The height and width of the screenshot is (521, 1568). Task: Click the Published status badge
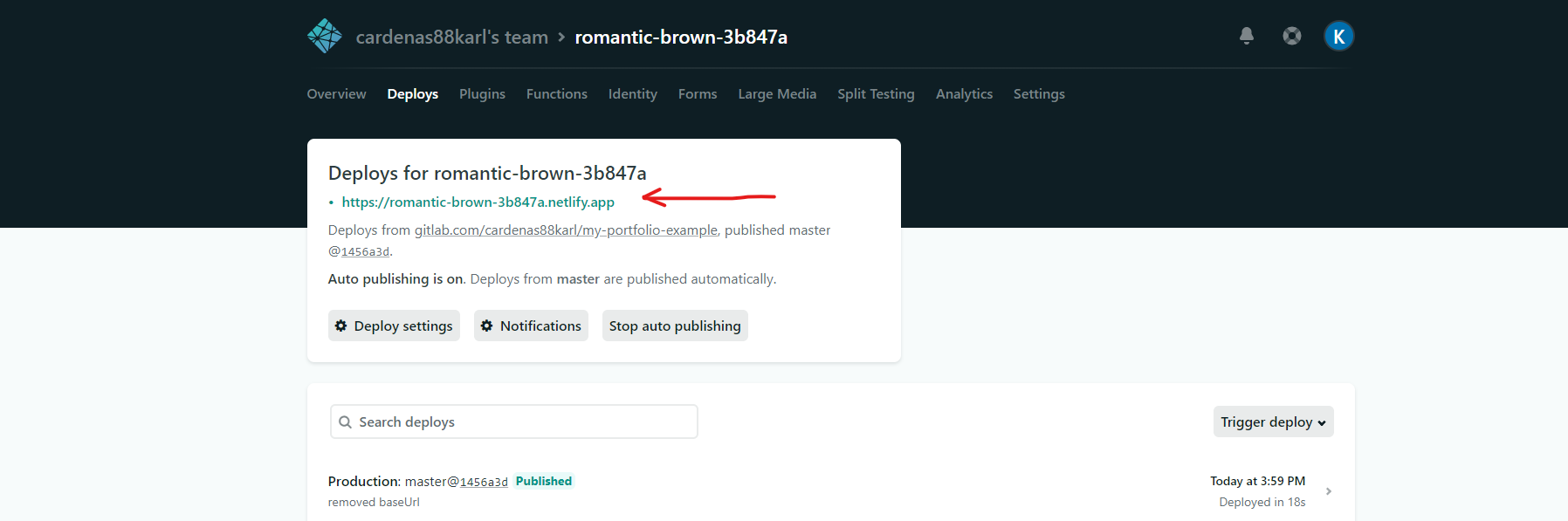(x=544, y=481)
